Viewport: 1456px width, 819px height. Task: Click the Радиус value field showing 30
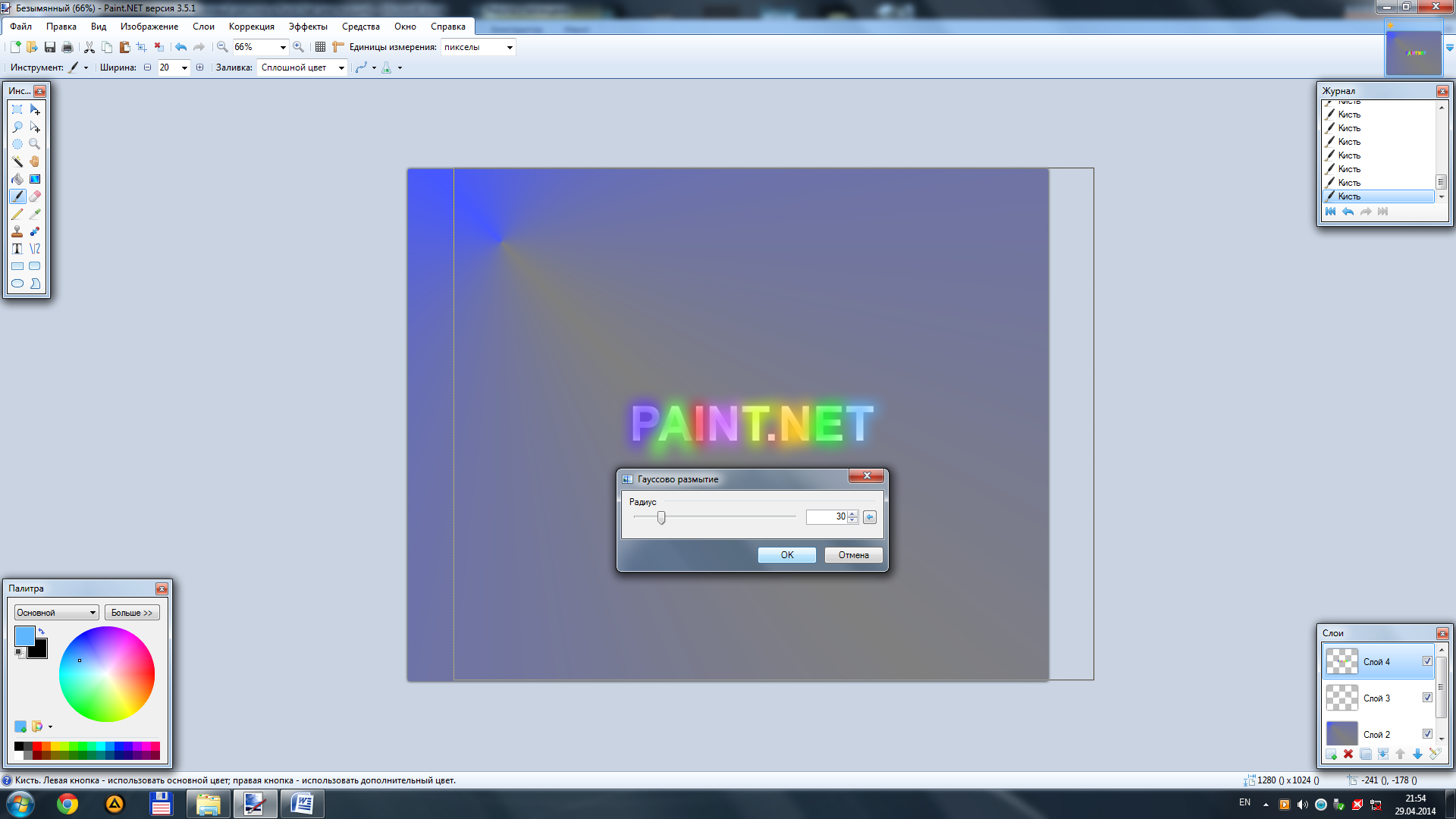[x=826, y=517]
